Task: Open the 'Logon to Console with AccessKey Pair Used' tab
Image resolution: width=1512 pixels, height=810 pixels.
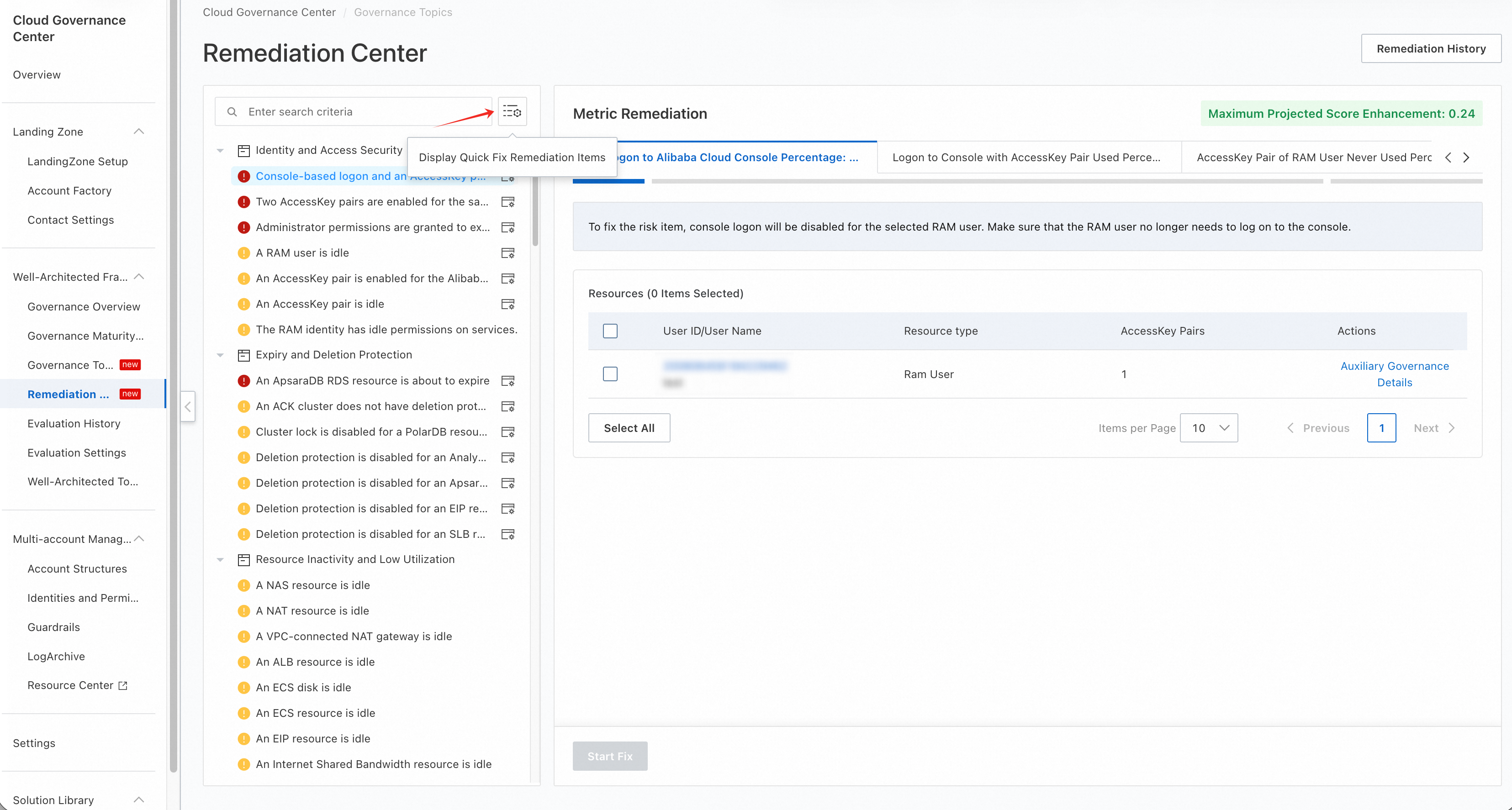Action: point(1026,157)
